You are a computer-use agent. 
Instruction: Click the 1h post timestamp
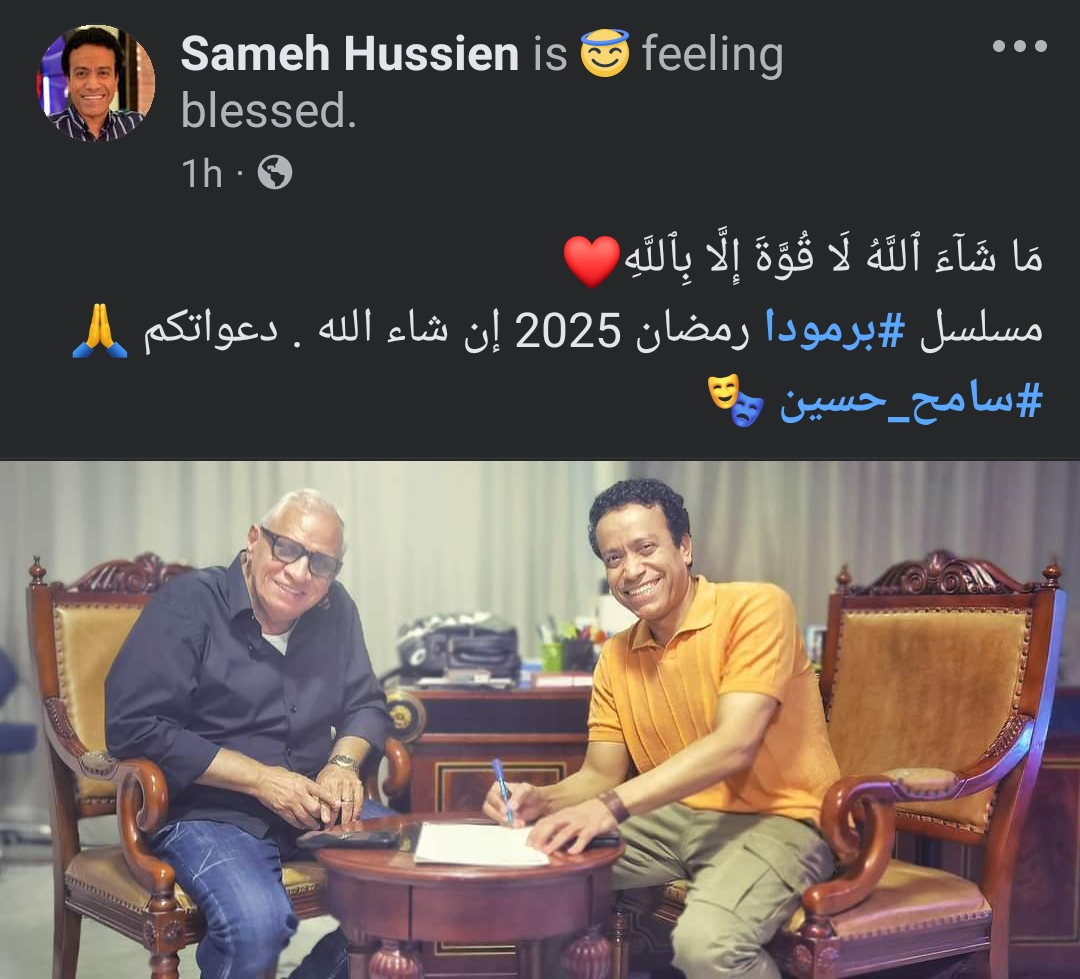click(202, 173)
